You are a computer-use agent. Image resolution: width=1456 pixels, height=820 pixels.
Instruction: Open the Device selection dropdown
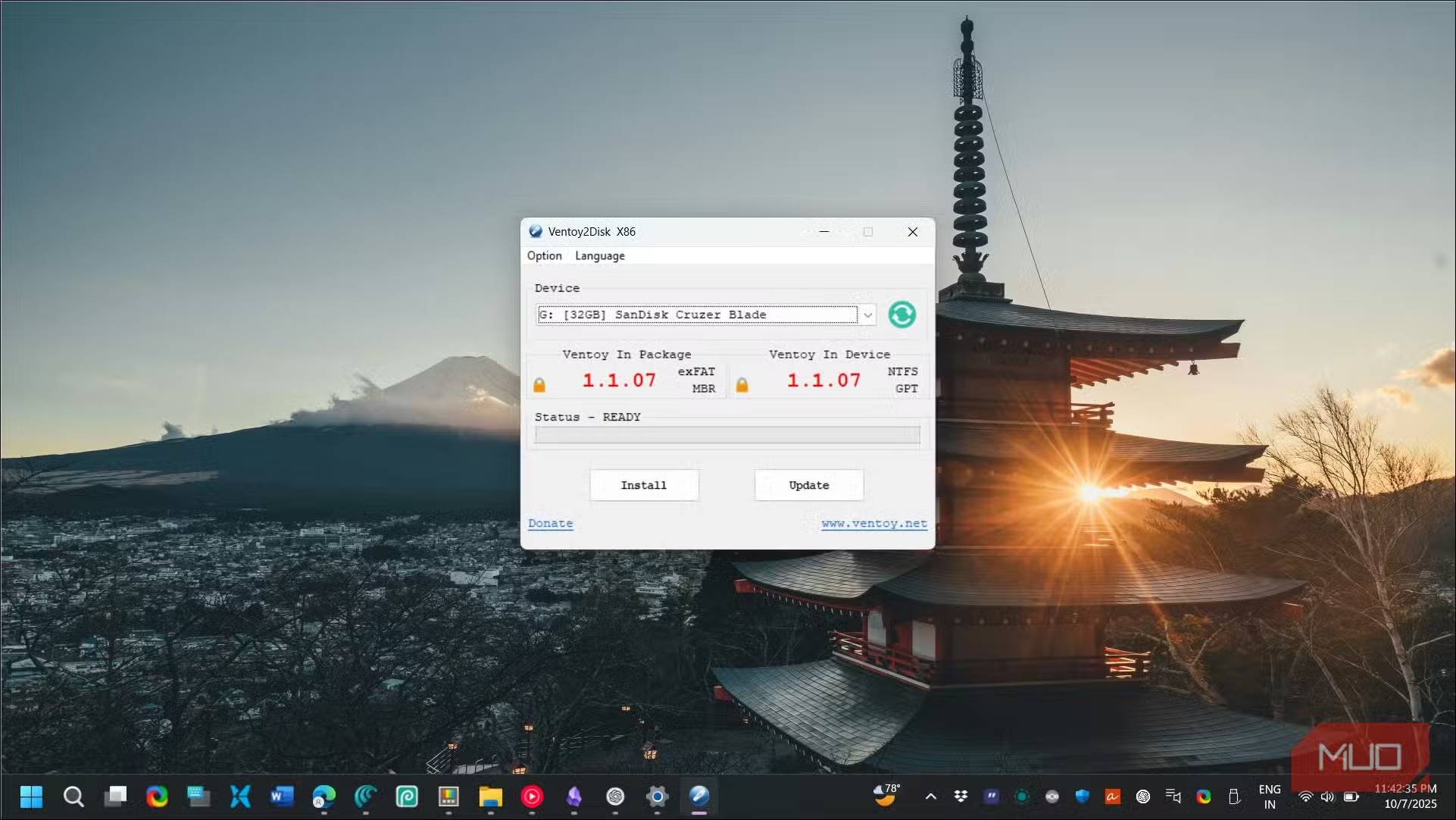[x=867, y=314]
